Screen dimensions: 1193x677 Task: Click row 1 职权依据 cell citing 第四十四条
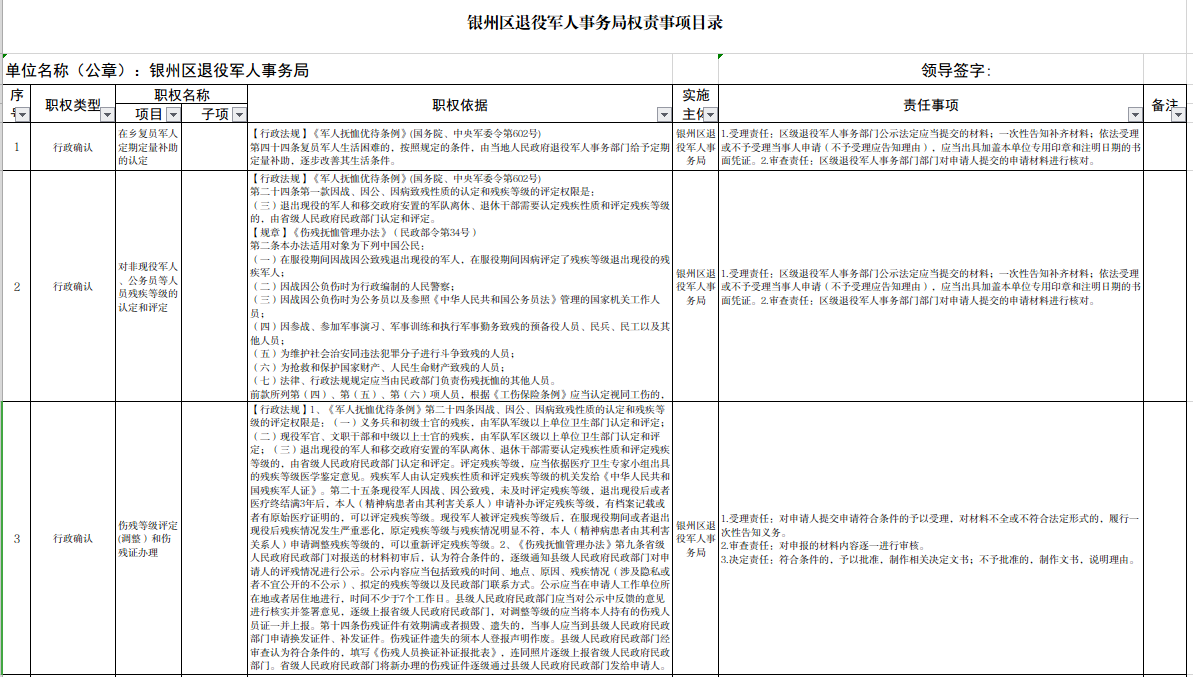[x=460, y=147]
